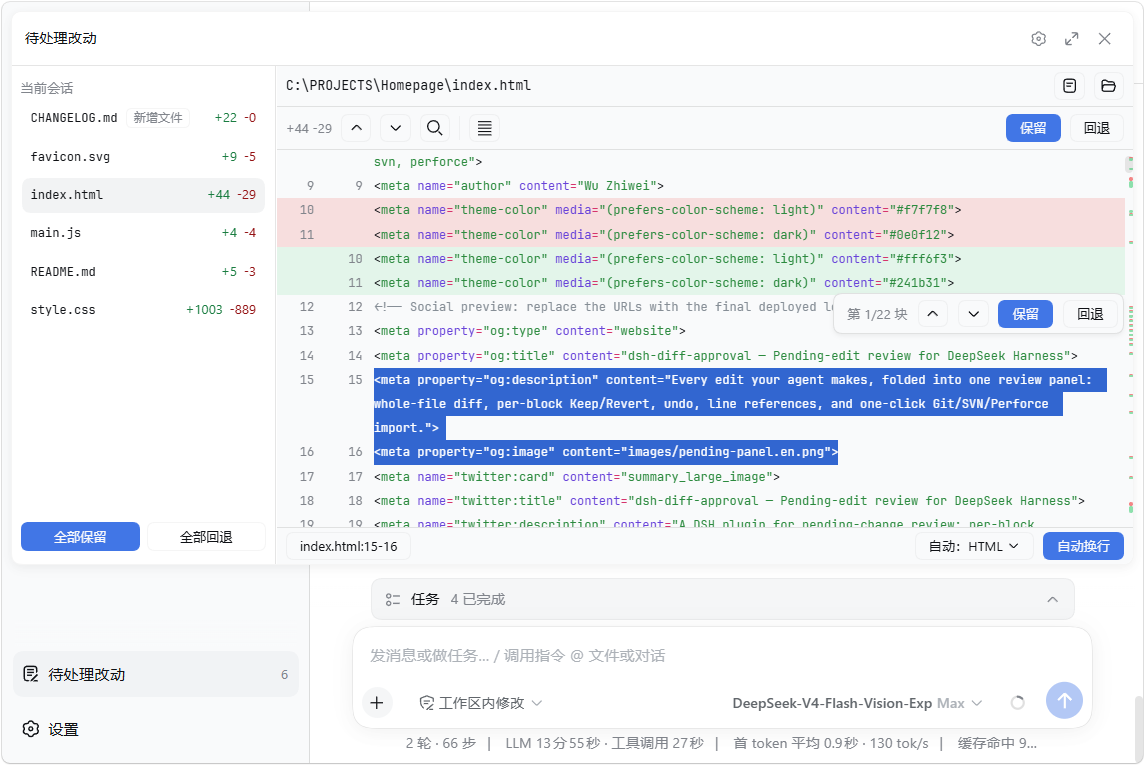Click the task list icon beside 任务
This screenshot has width=1145, height=765.
[393, 599]
